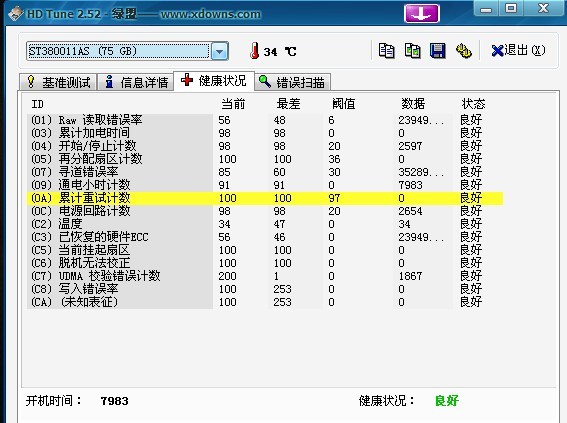
Task: Click the 退出 (X) exit button
Action: tap(519, 50)
